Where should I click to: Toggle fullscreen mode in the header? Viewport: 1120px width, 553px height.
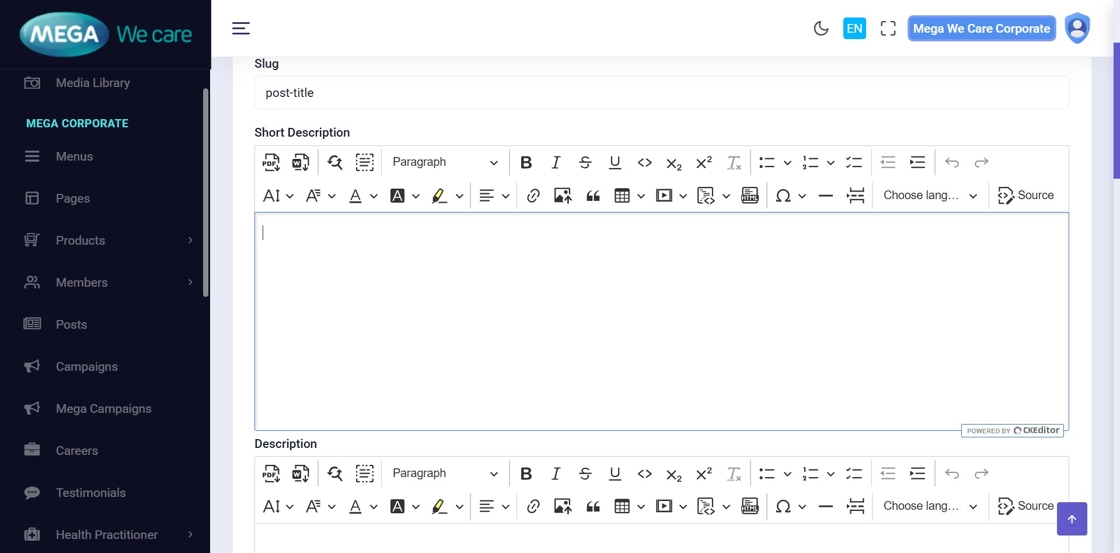pos(888,29)
